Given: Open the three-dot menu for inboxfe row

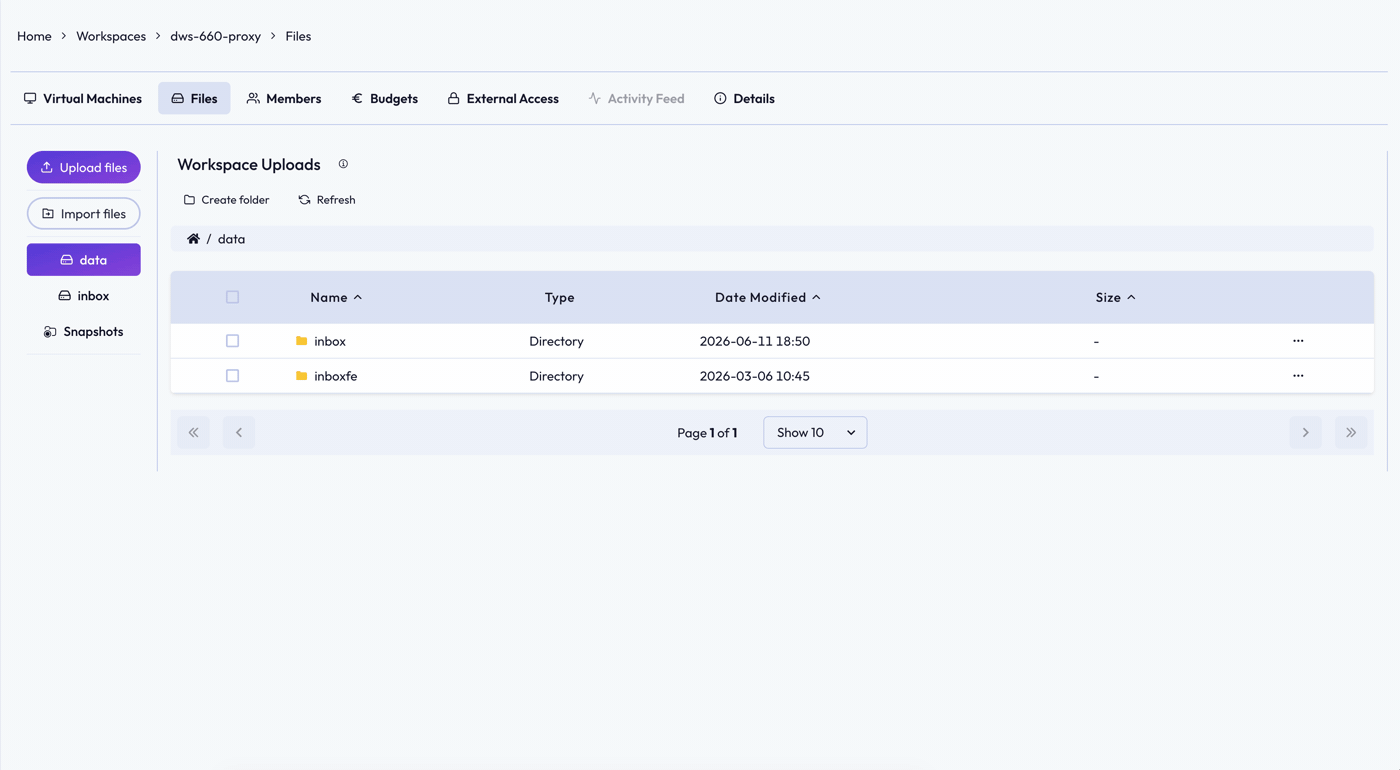Looking at the screenshot, I should pyautogui.click(x=1298, y=376).
